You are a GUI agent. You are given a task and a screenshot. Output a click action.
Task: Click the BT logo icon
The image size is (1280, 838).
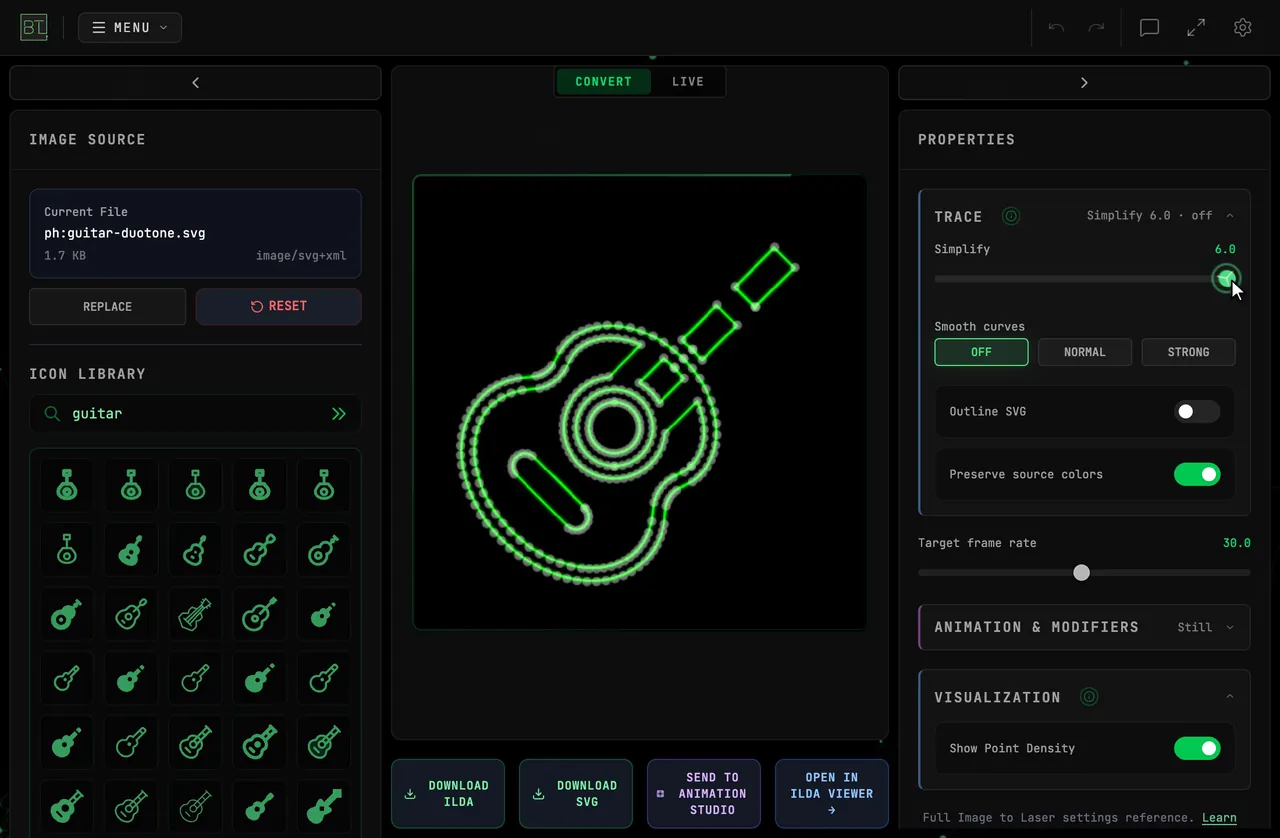pos(34,28)
